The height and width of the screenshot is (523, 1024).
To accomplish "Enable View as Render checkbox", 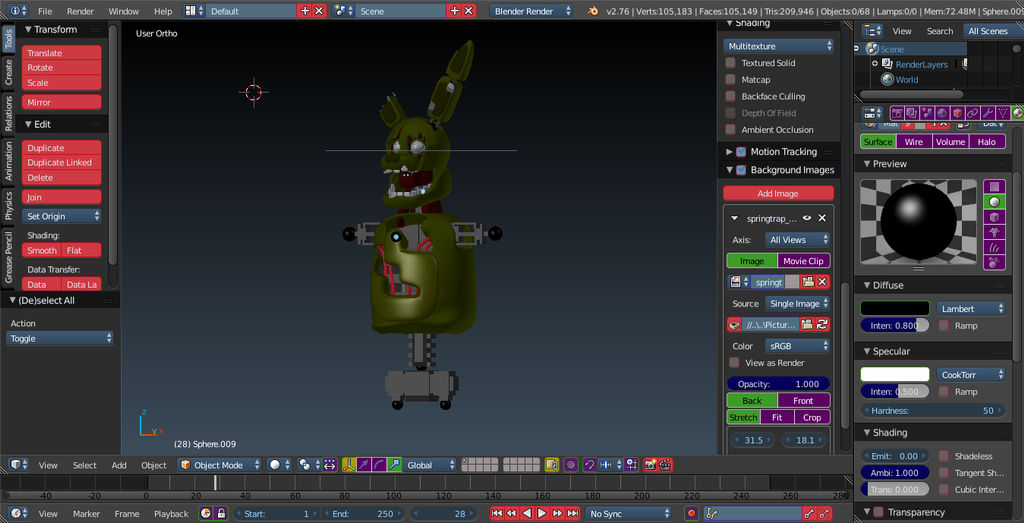I will (x=734, y=362).
